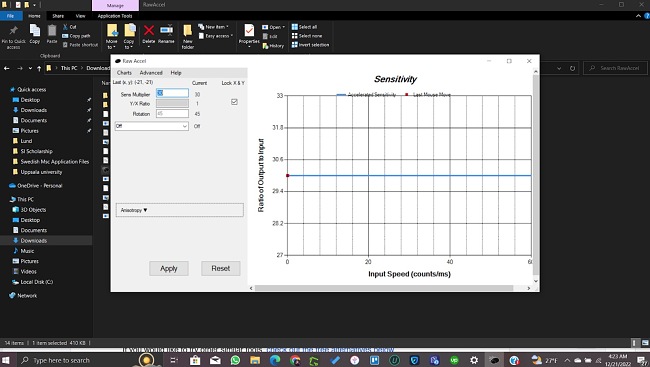
Task: Select SI Scholarship folder in sidebar
Action: pos(36,151)
